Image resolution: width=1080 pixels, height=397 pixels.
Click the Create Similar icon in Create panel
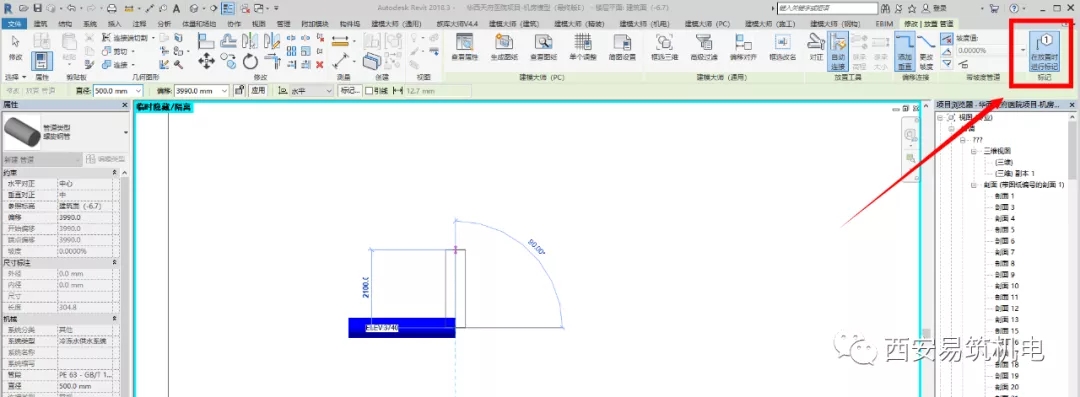[x=372, y=61]
